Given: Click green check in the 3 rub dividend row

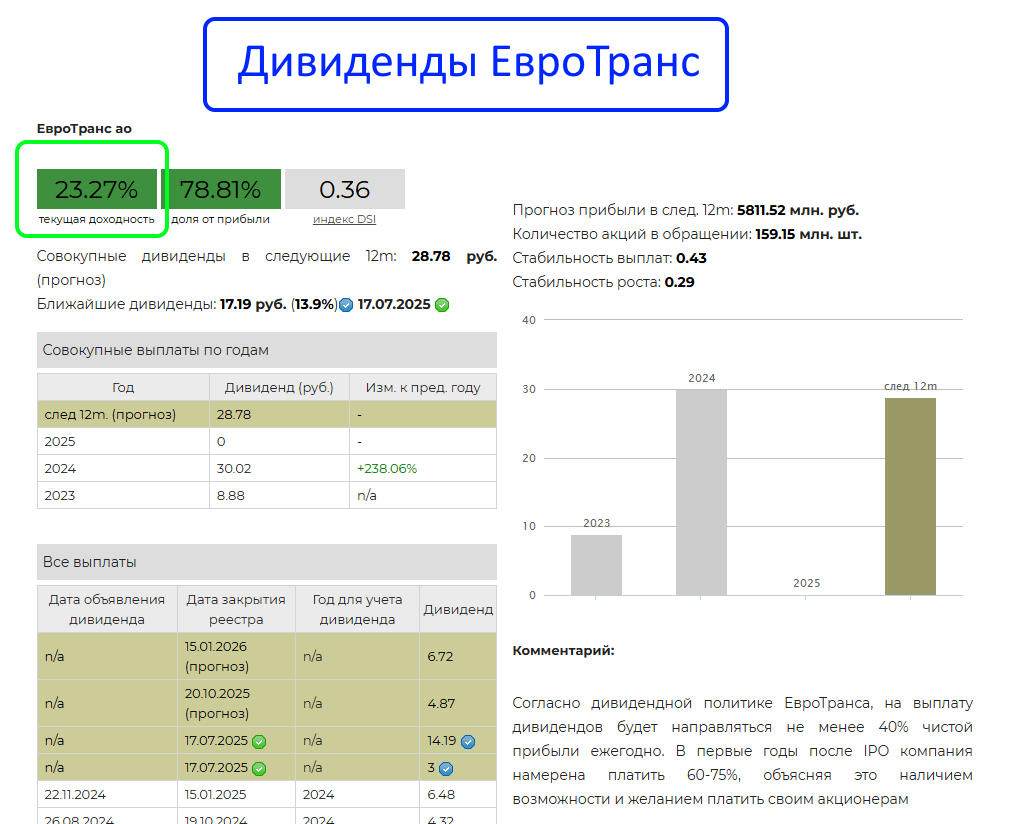Looking at the screenshot, I should coord(259,769).
